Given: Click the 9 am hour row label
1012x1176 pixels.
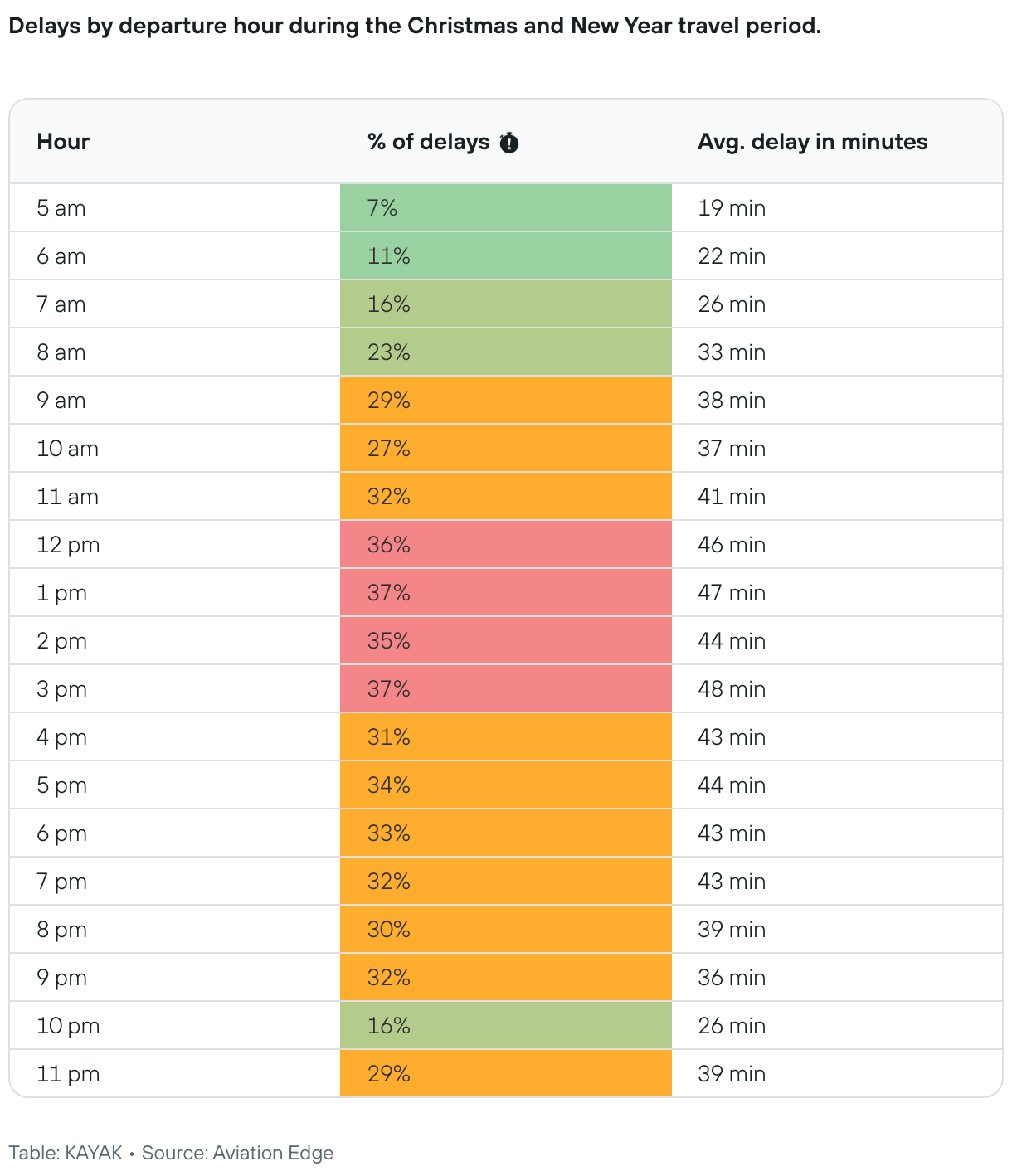Looking at the screenshot, I should pyautogui.click(x=61, y=401).
